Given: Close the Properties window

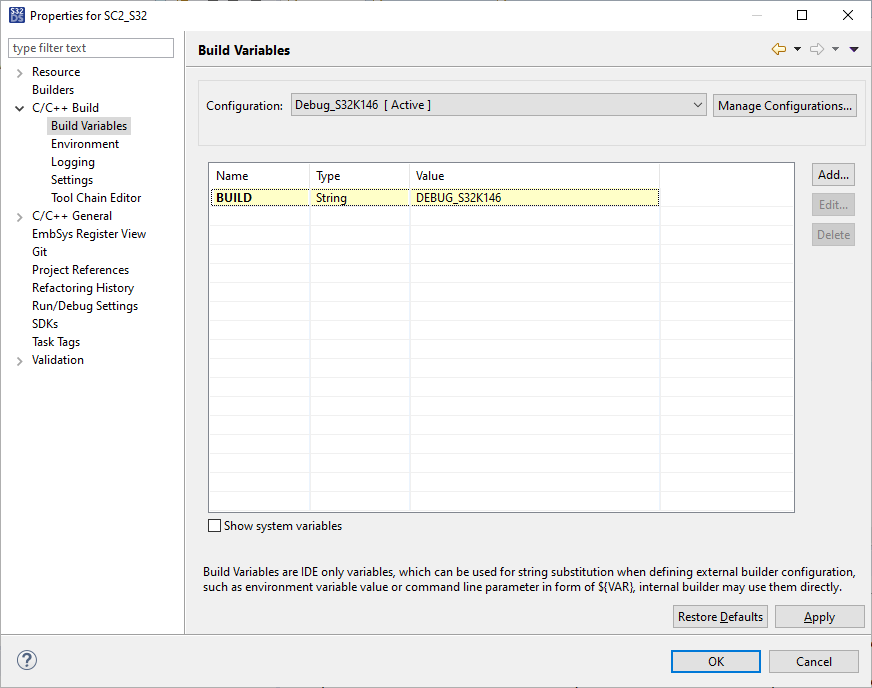Looking at the screenshot, I should 848,15.
